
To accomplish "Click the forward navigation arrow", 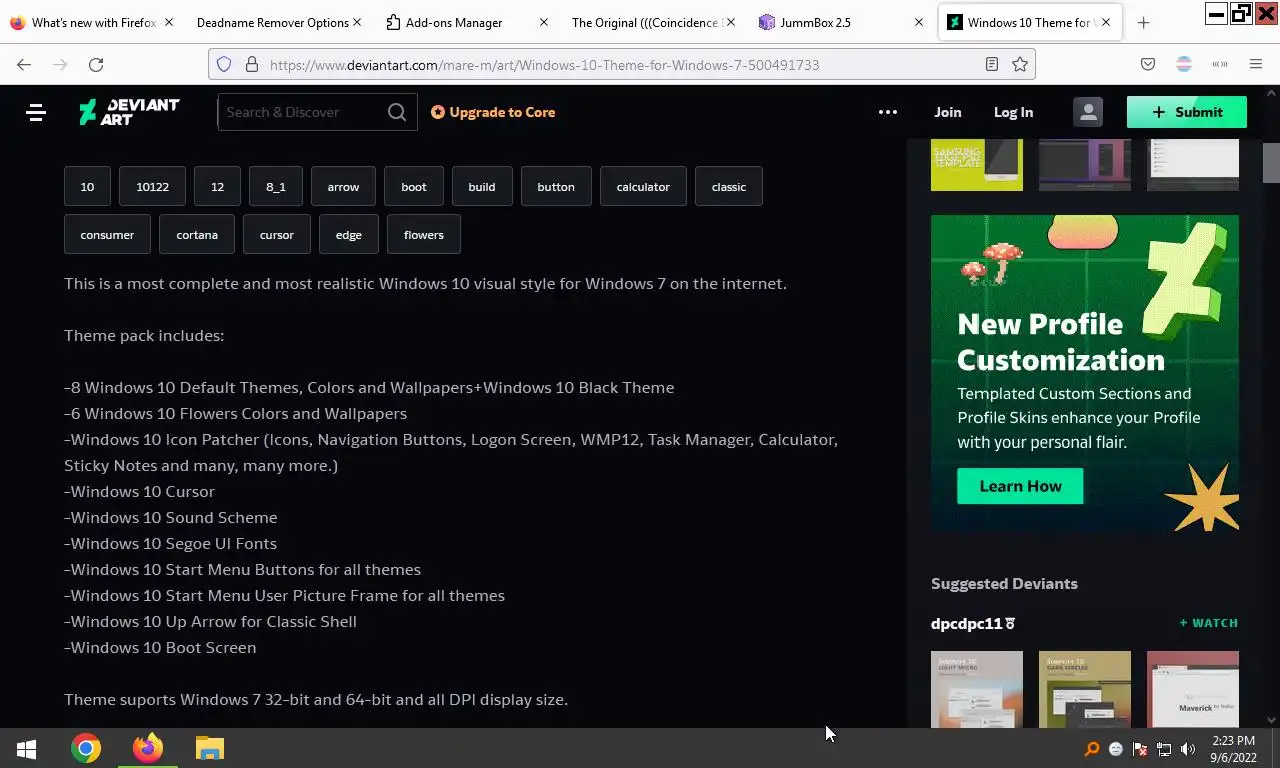I will [x=60, y=64].
